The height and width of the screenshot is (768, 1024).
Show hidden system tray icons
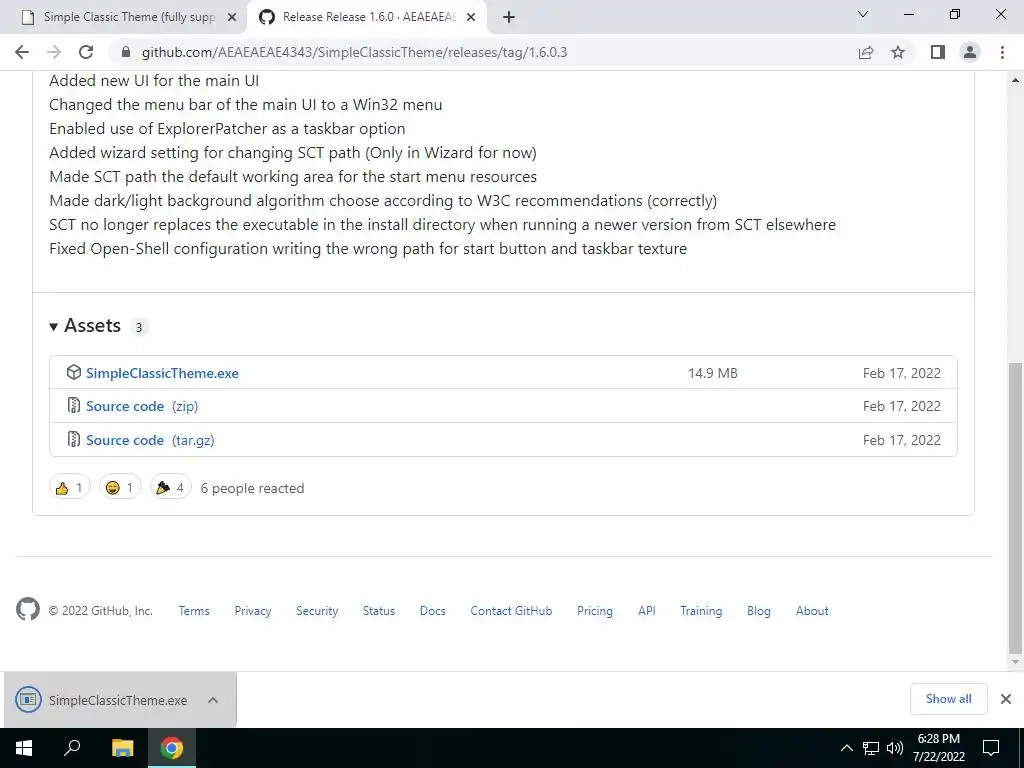tap(846, 748)
